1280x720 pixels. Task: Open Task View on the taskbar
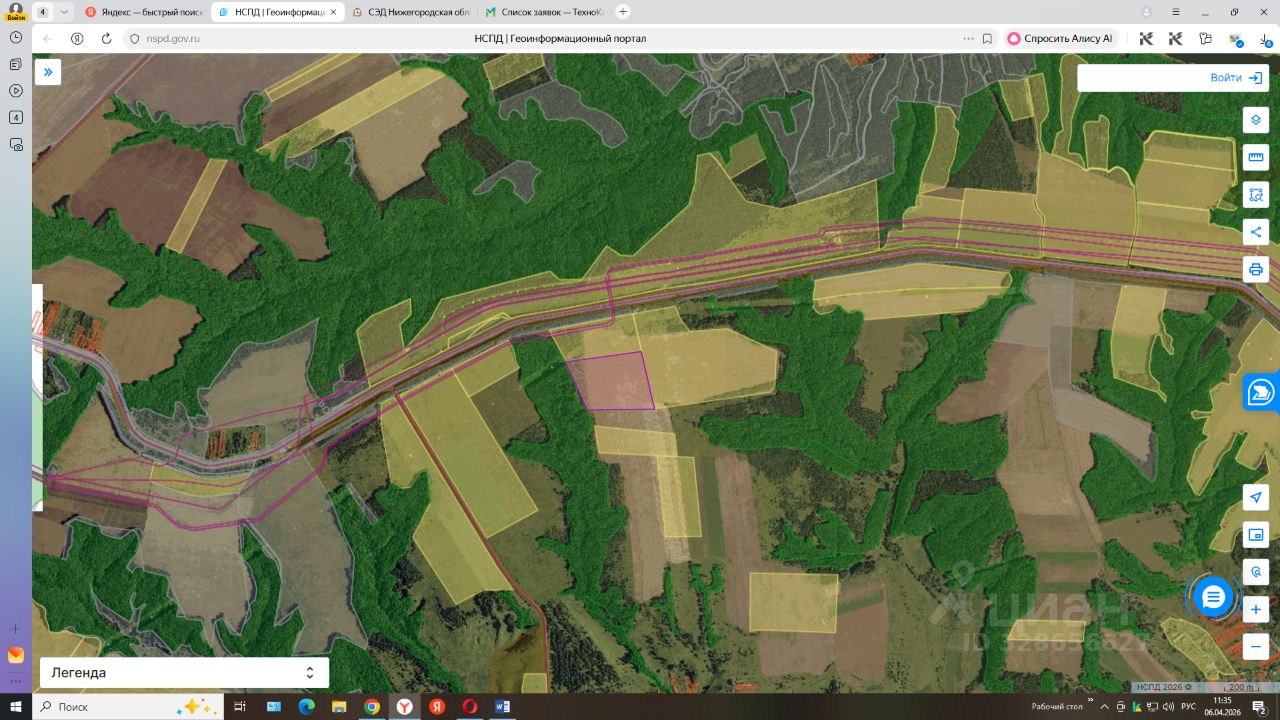click(x=240, y=707)
